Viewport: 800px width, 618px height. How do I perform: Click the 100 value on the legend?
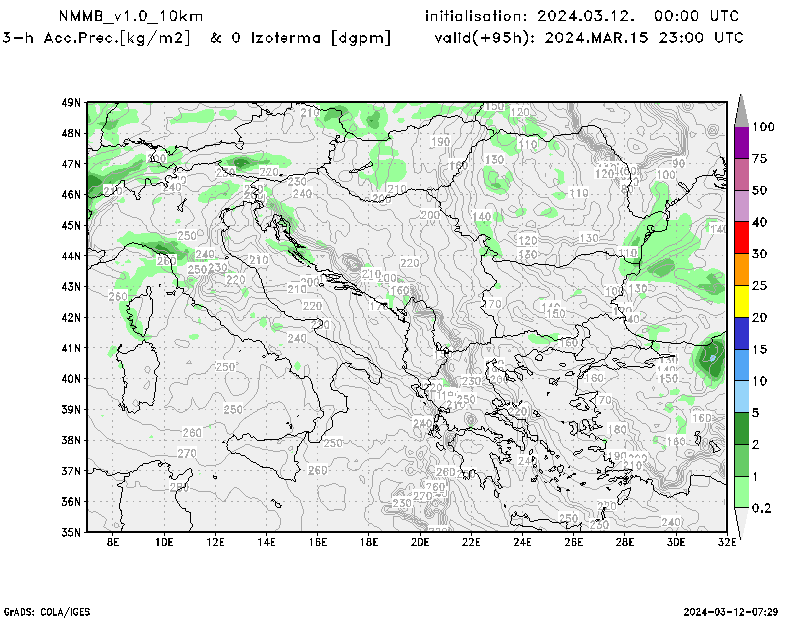(x=764, y=127)
